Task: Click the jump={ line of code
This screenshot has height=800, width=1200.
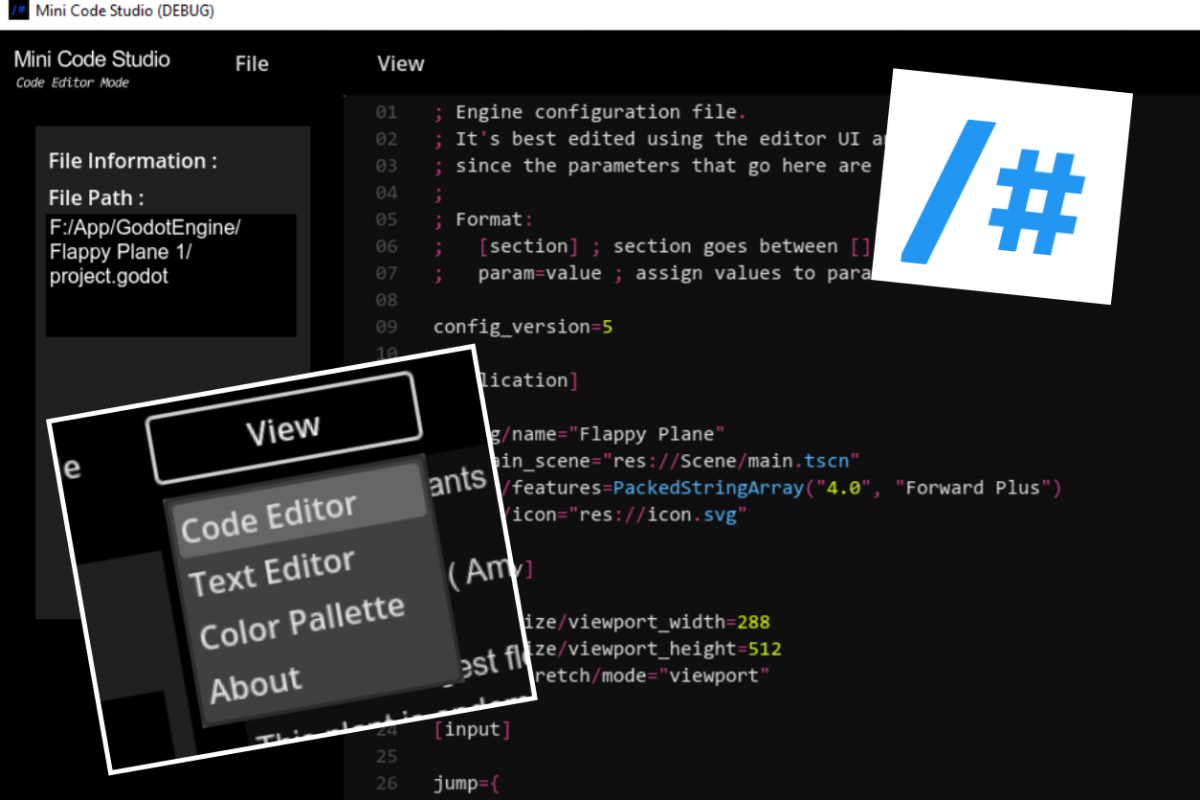Action: pos(466,783)
